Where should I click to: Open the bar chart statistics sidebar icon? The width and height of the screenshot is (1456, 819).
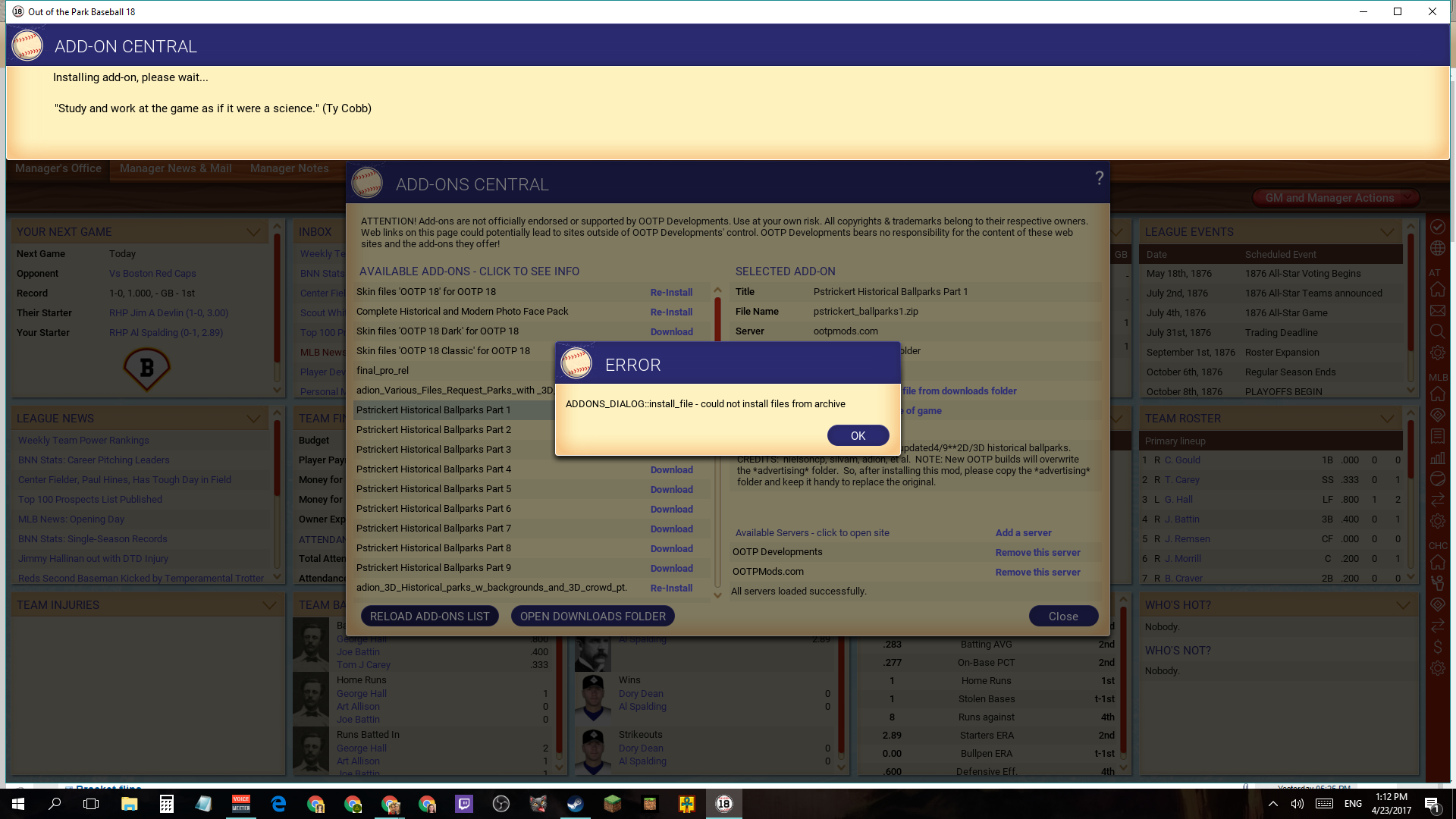1437,457
